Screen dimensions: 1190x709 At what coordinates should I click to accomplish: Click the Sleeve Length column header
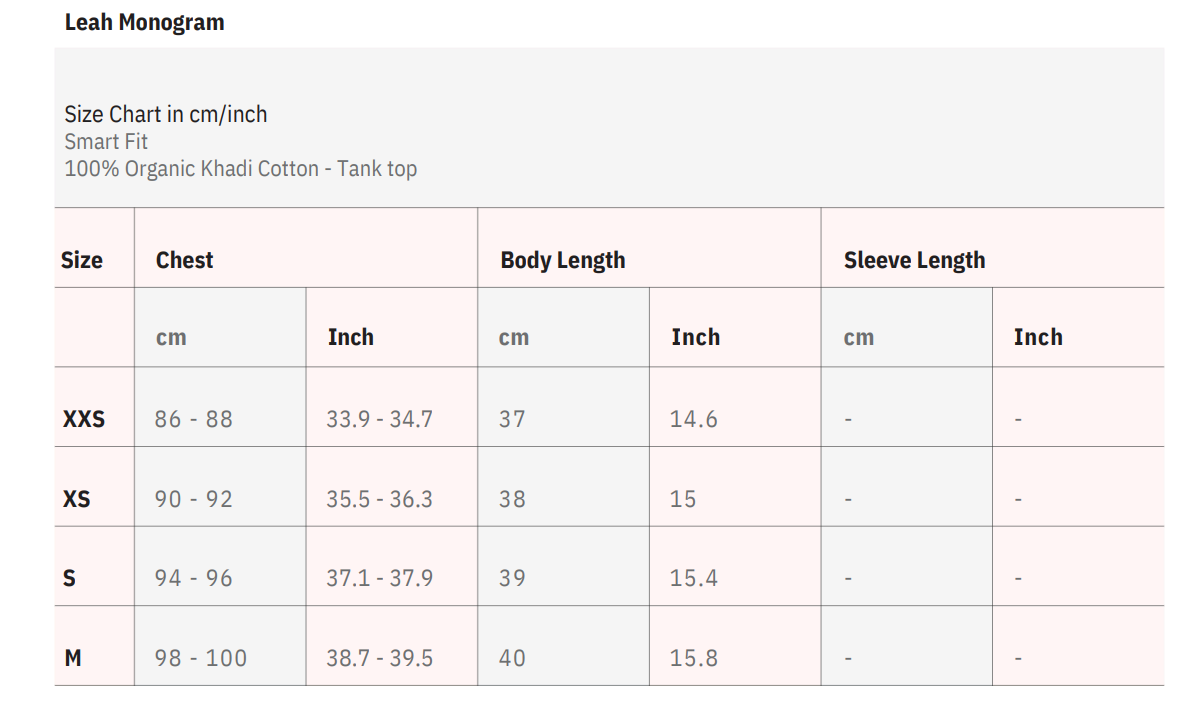914,260
